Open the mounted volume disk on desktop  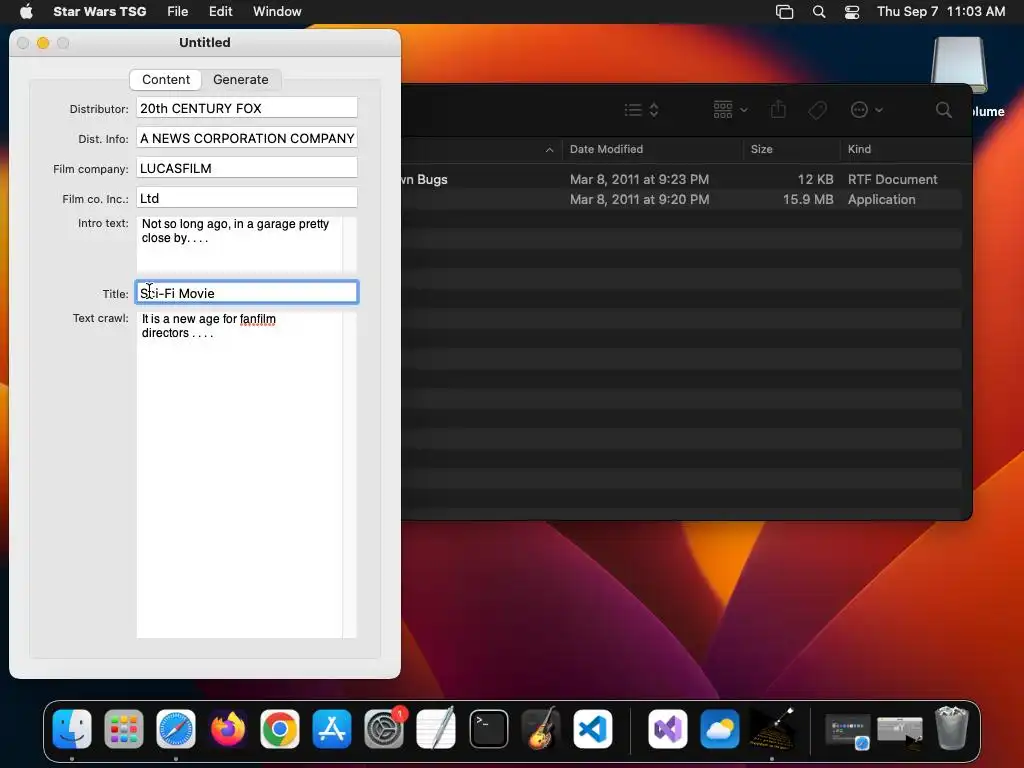(959, 65)
